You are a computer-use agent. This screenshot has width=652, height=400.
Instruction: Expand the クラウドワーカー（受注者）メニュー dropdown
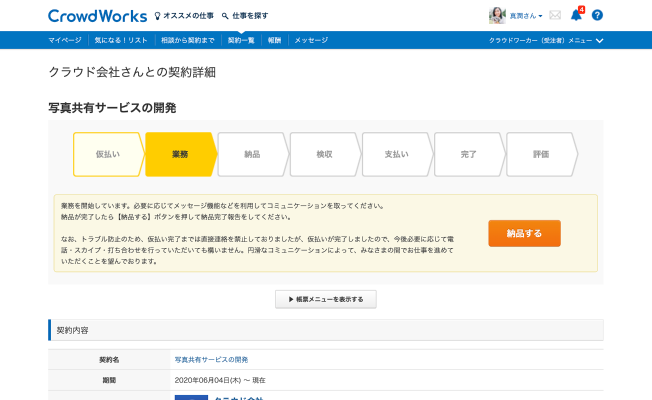tap(546, 40)
